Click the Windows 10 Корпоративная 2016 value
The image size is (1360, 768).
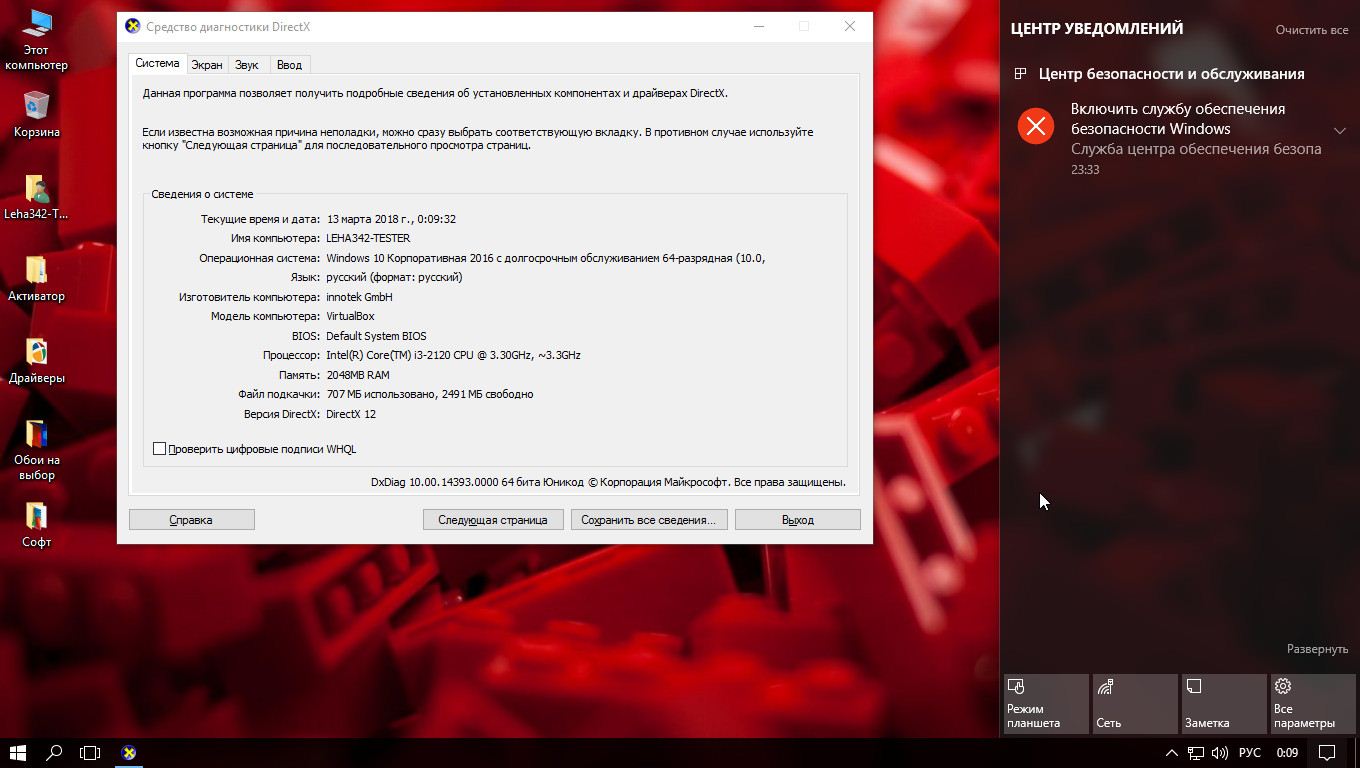tap(546, 258)
